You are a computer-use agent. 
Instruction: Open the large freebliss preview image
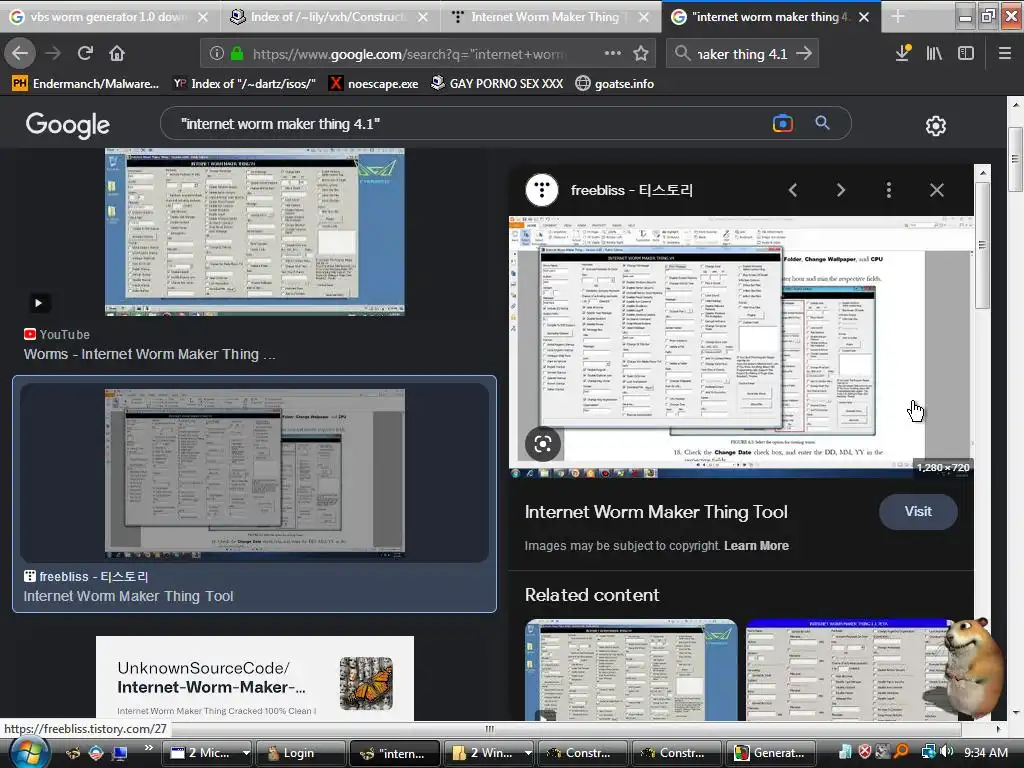(741, 347)
